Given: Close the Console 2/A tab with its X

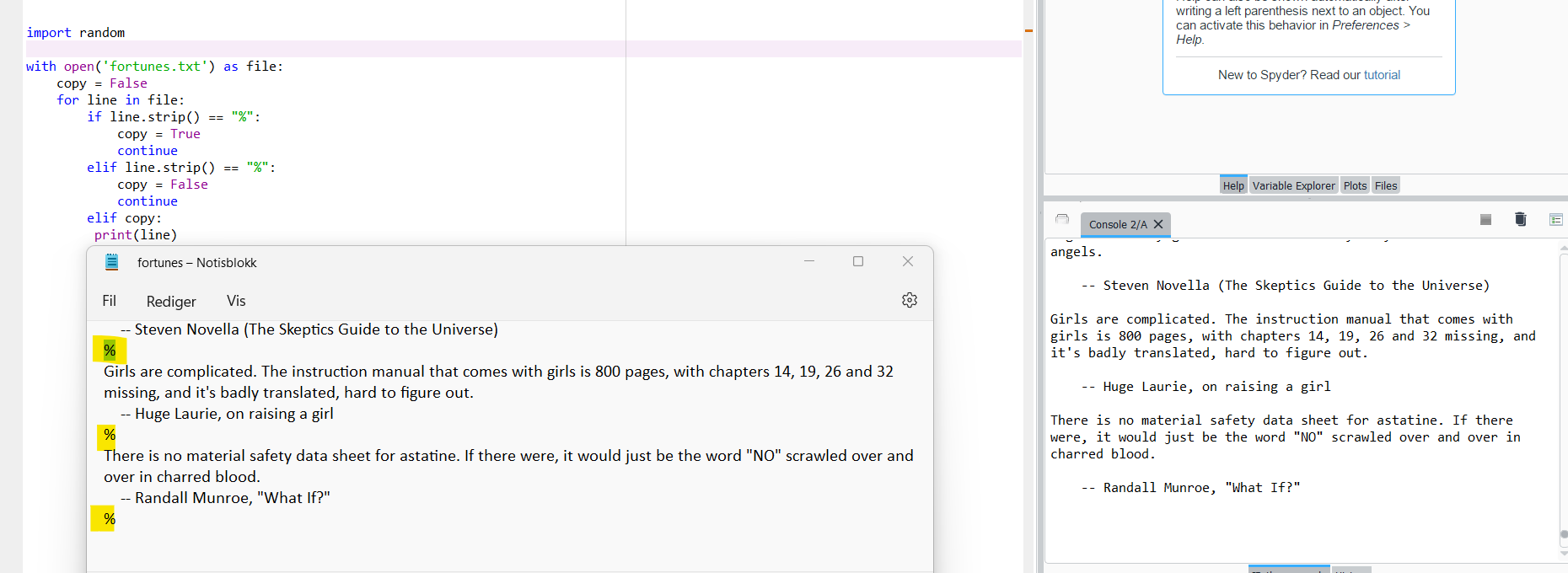Looking at the screenshot, I should point(1158,224).
